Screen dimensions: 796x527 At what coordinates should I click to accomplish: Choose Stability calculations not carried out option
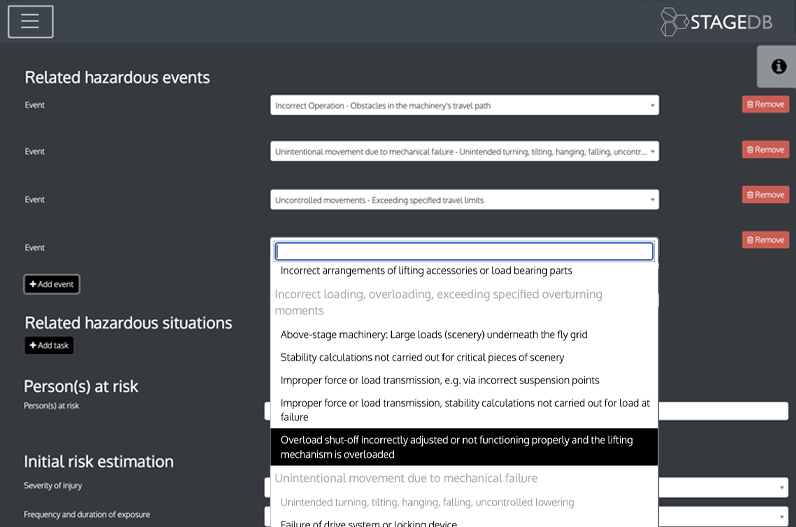pyautogui.click(x=422, y=357)
